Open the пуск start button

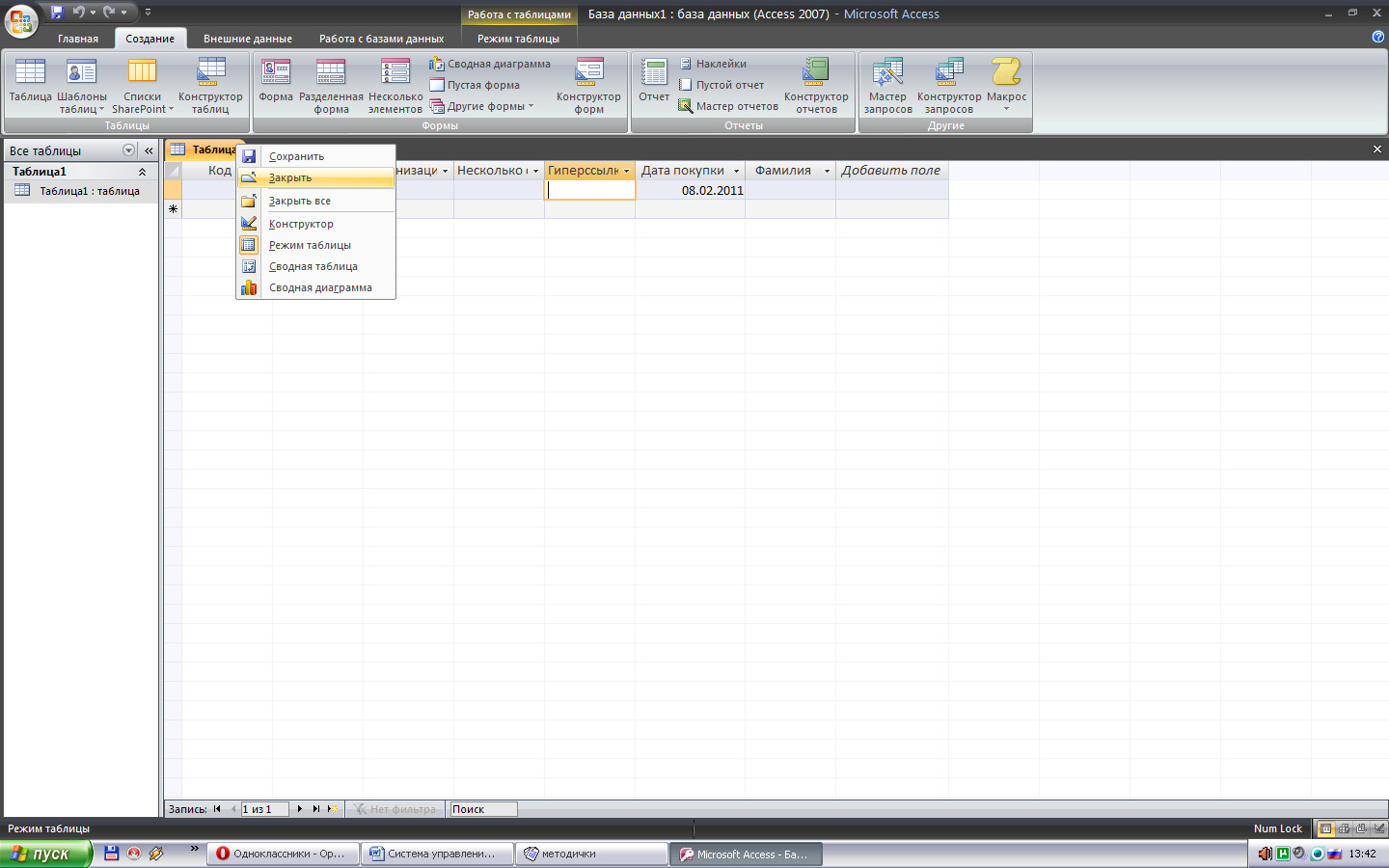click(46, 854)
